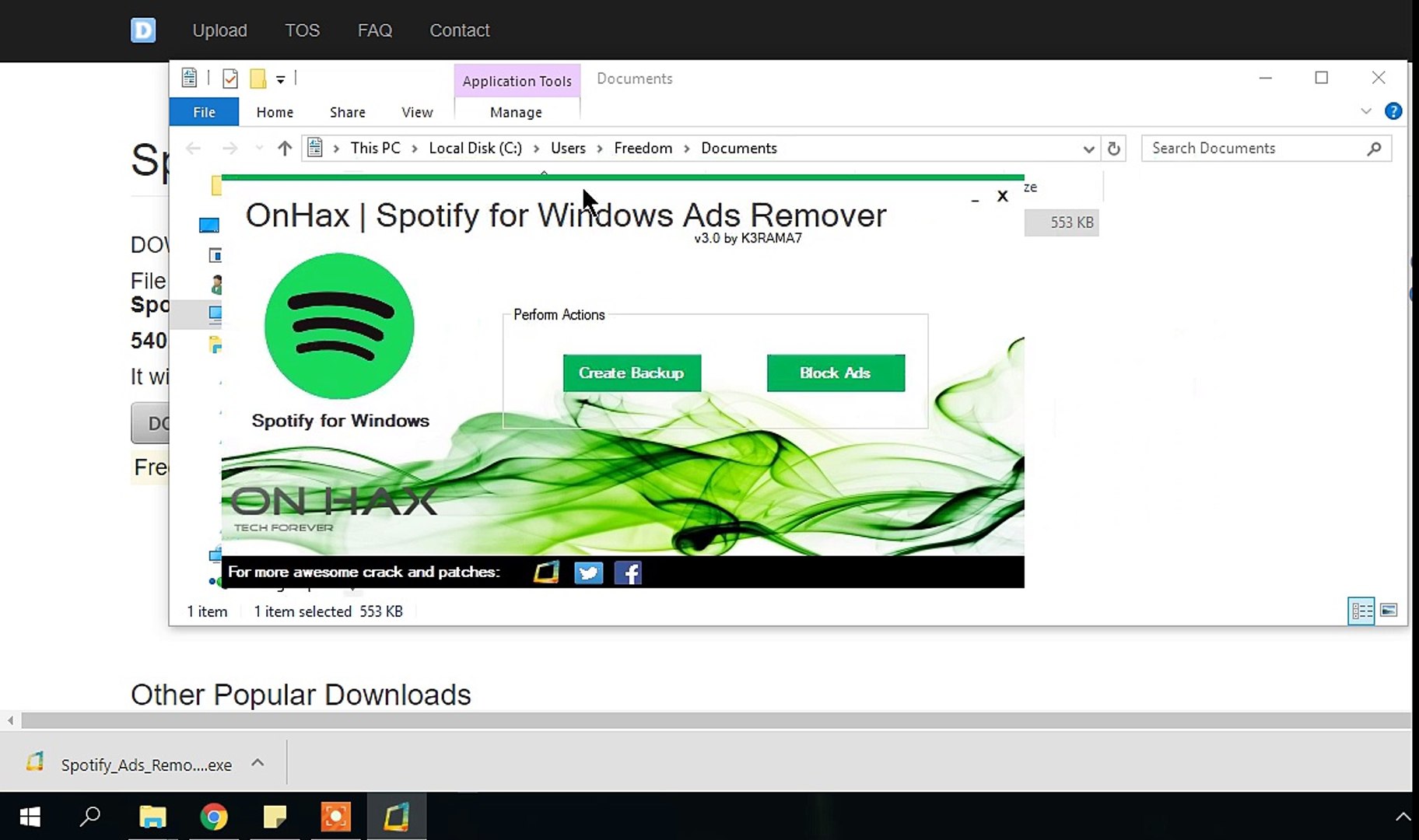Click the search magnifier in Explorer
The image size is (1419, 840).
click(1374, 149)
